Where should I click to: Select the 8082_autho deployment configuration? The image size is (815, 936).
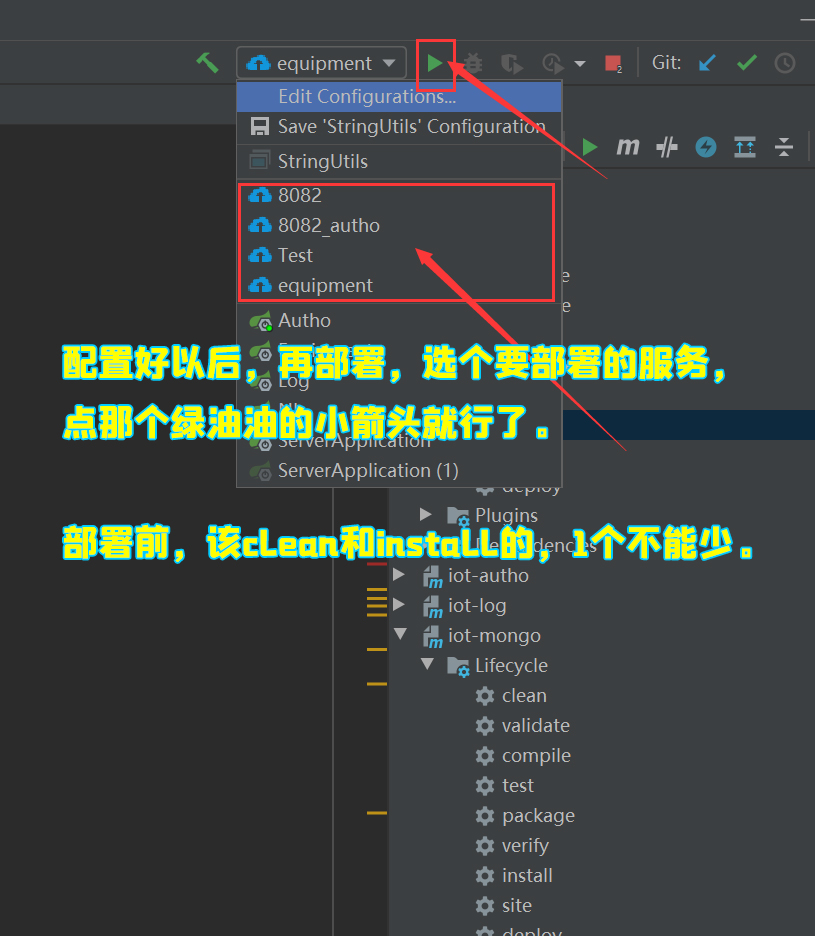click(x=399, y=225)
